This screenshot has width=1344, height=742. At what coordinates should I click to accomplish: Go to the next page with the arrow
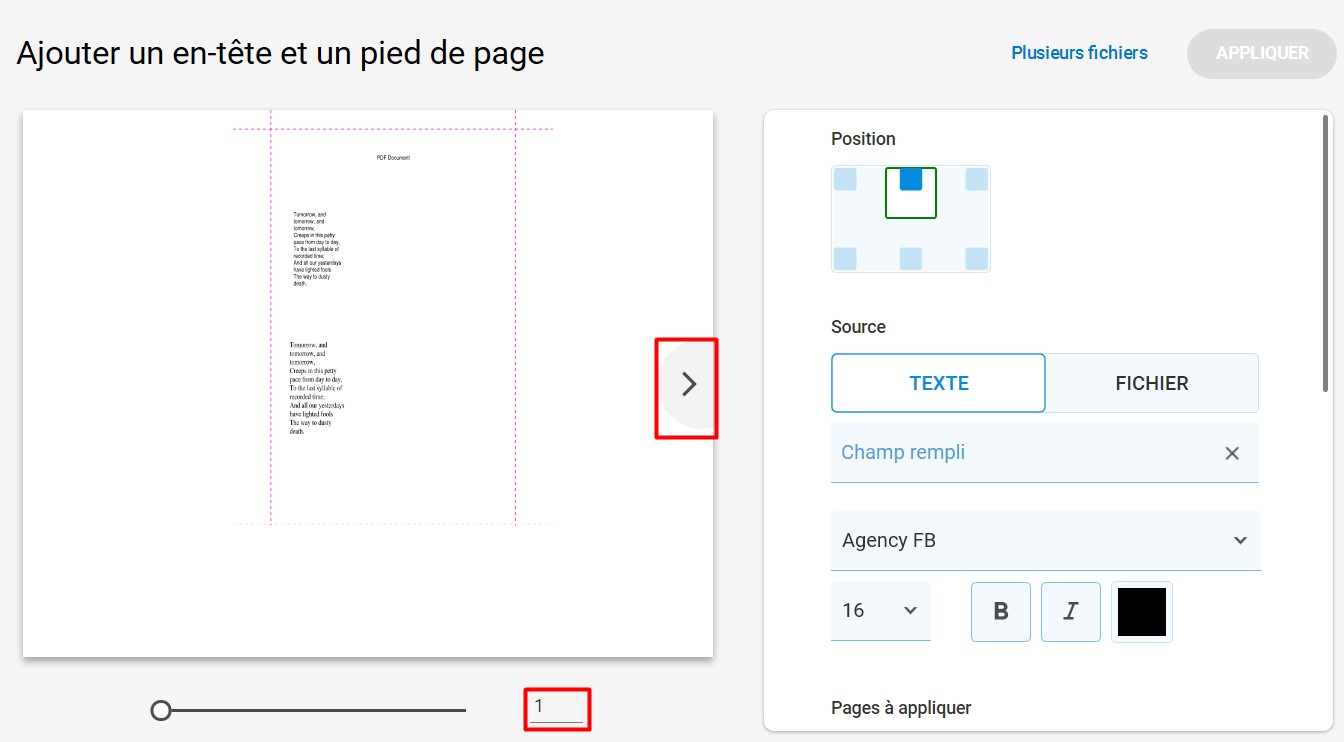[688, 385]
